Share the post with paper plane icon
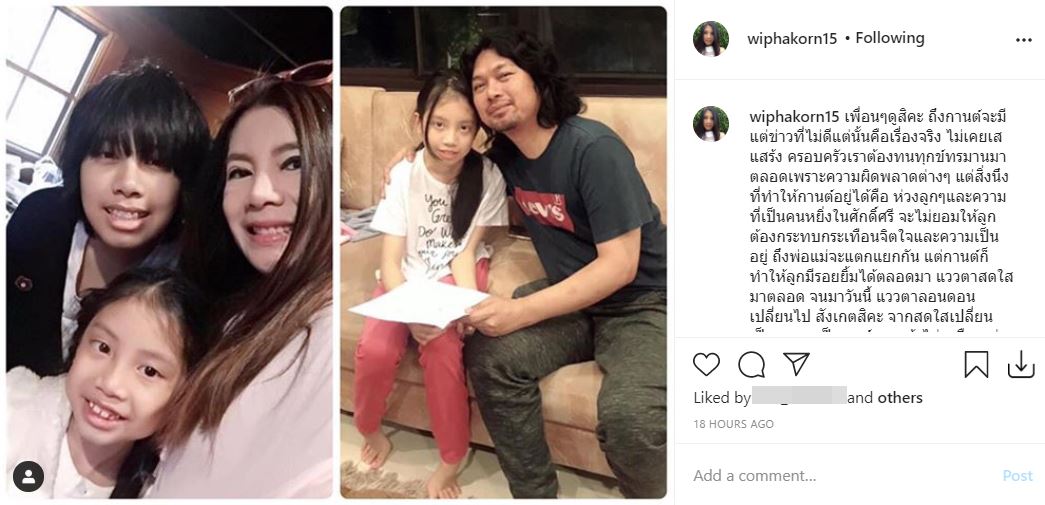Image resolution: width=1045 pixels, height=505 pixels. click(796, 364)
